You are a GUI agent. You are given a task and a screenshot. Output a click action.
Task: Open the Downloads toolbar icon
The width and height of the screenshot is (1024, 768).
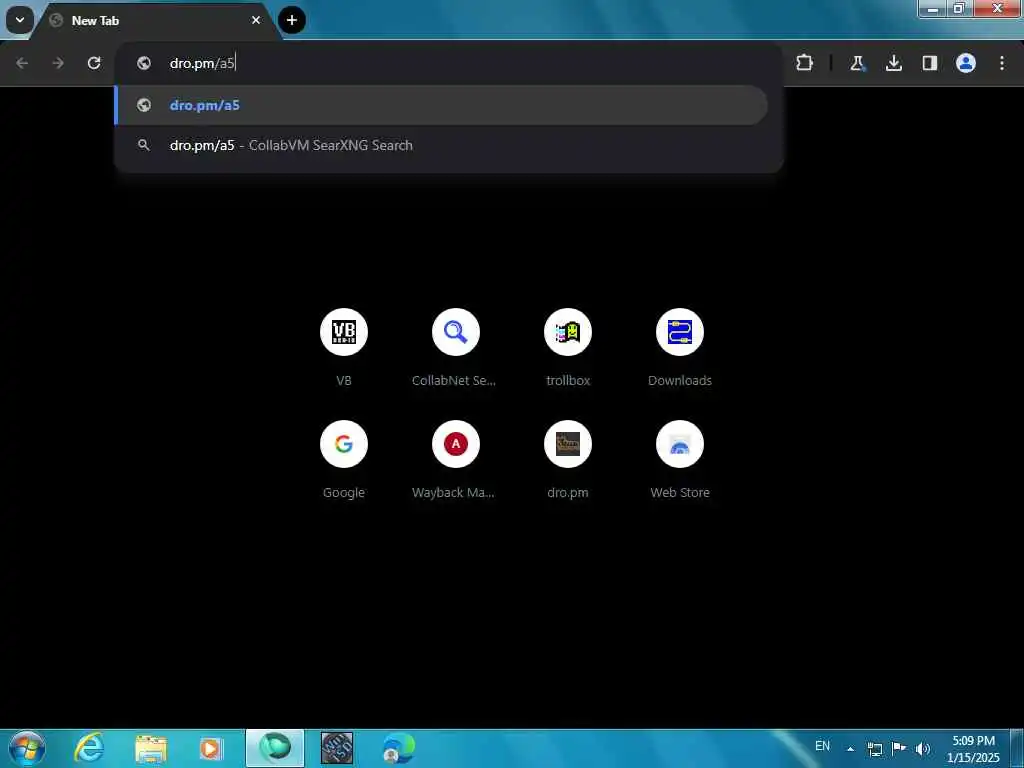pyautogui.click(x=894, y=63)
